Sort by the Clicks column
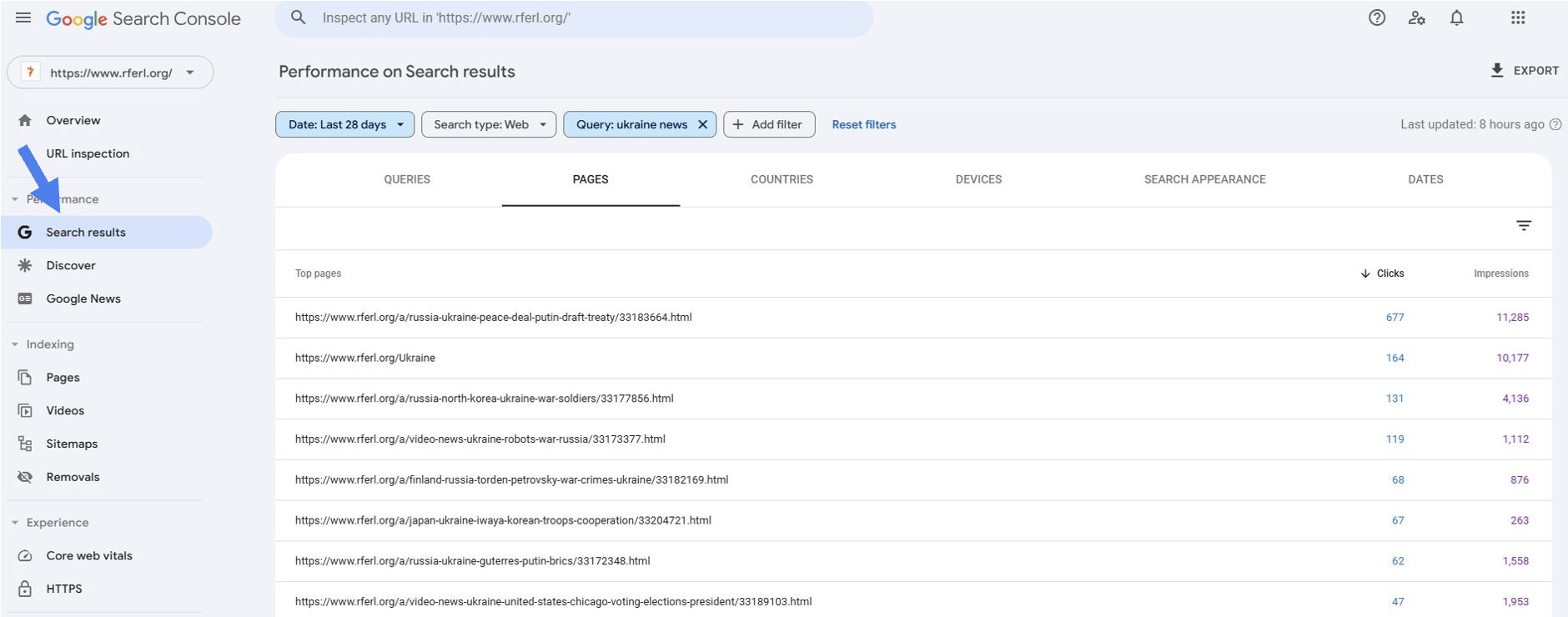This screenshot has height=617, width=1568. coord(1382,273)
